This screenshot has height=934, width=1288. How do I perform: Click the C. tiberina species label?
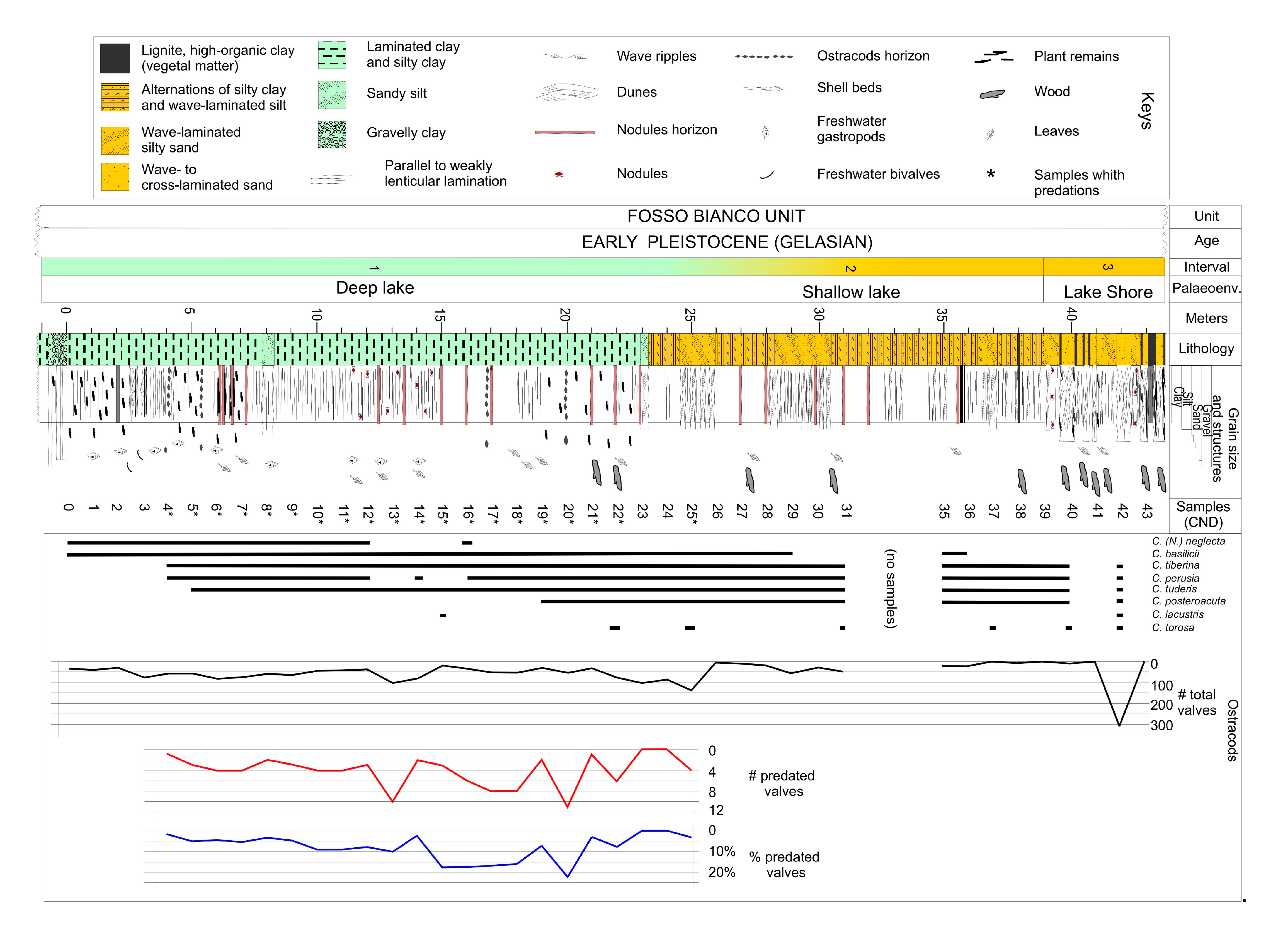[1176, 566]
